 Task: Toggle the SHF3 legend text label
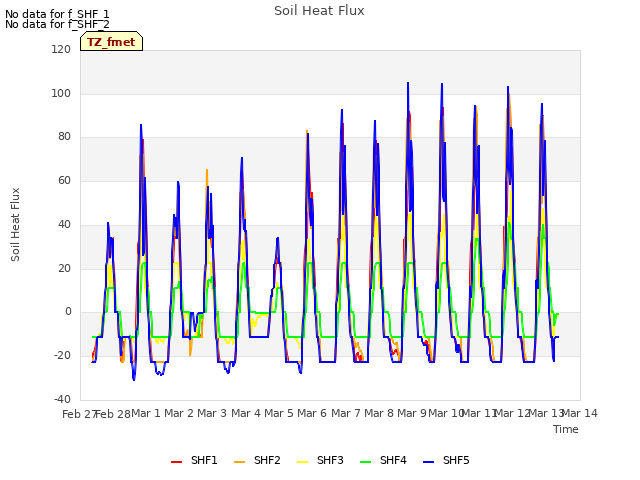(330, 460)
